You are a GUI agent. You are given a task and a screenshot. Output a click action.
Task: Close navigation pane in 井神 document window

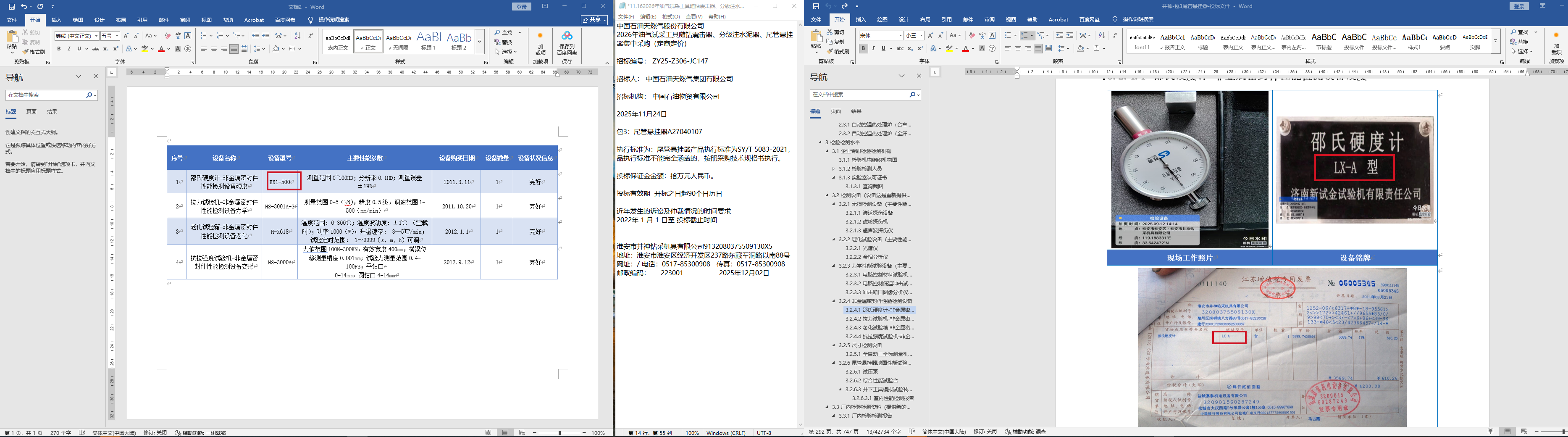919,76
